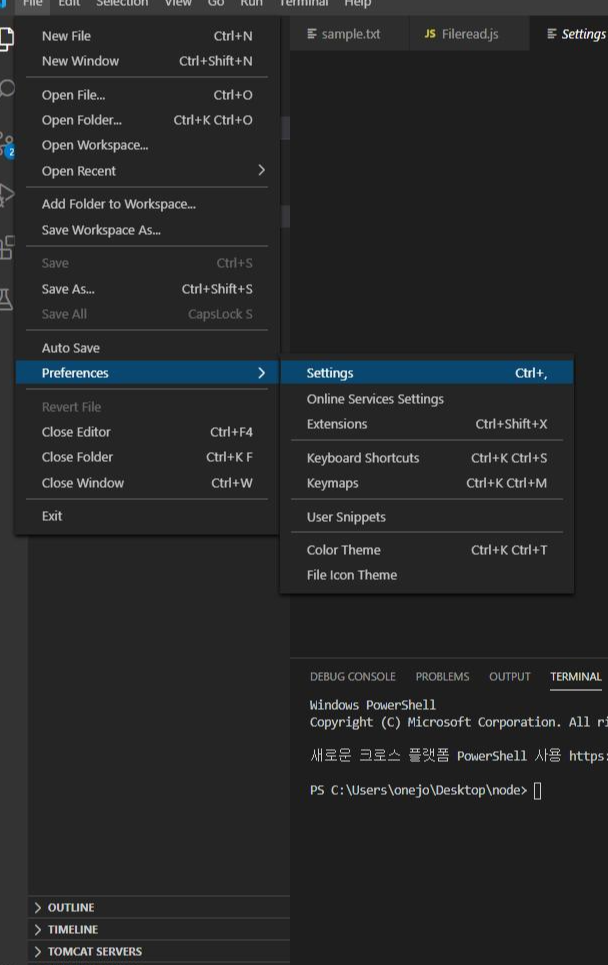
Task: Open the Edit menu in menu bar
Action: click(69, 4)
